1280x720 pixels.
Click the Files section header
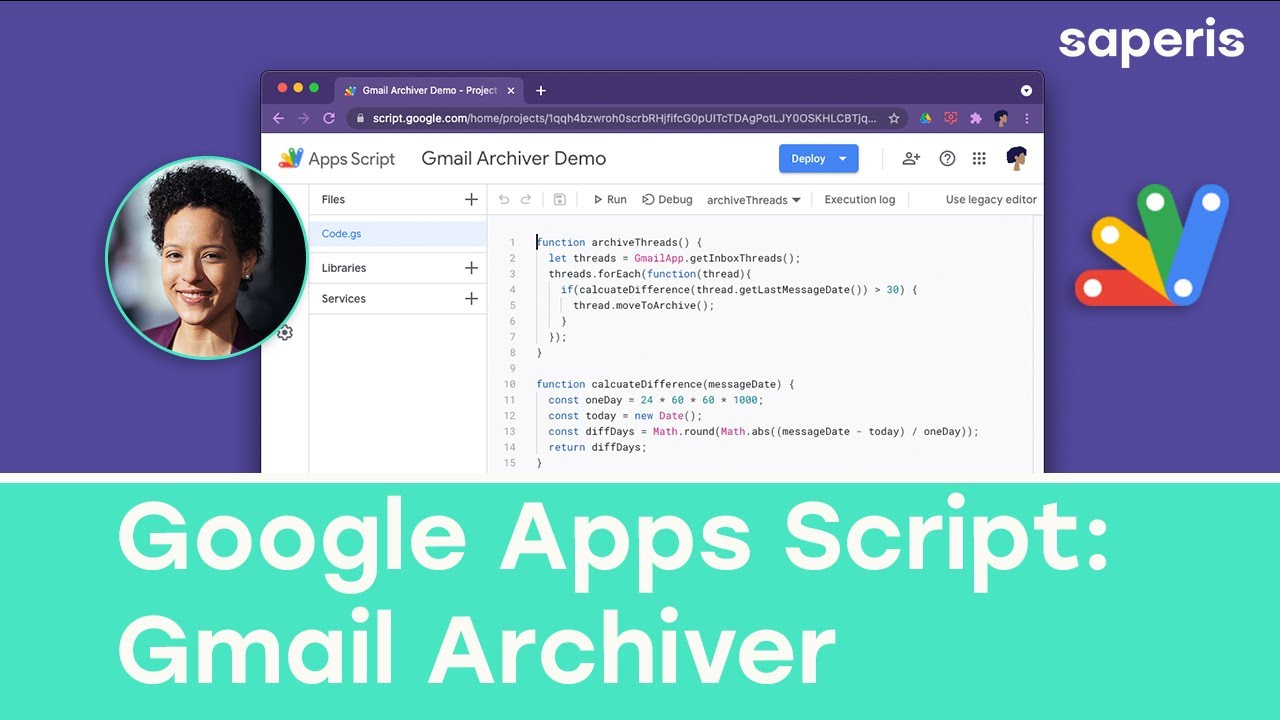(x=333, y=199)
